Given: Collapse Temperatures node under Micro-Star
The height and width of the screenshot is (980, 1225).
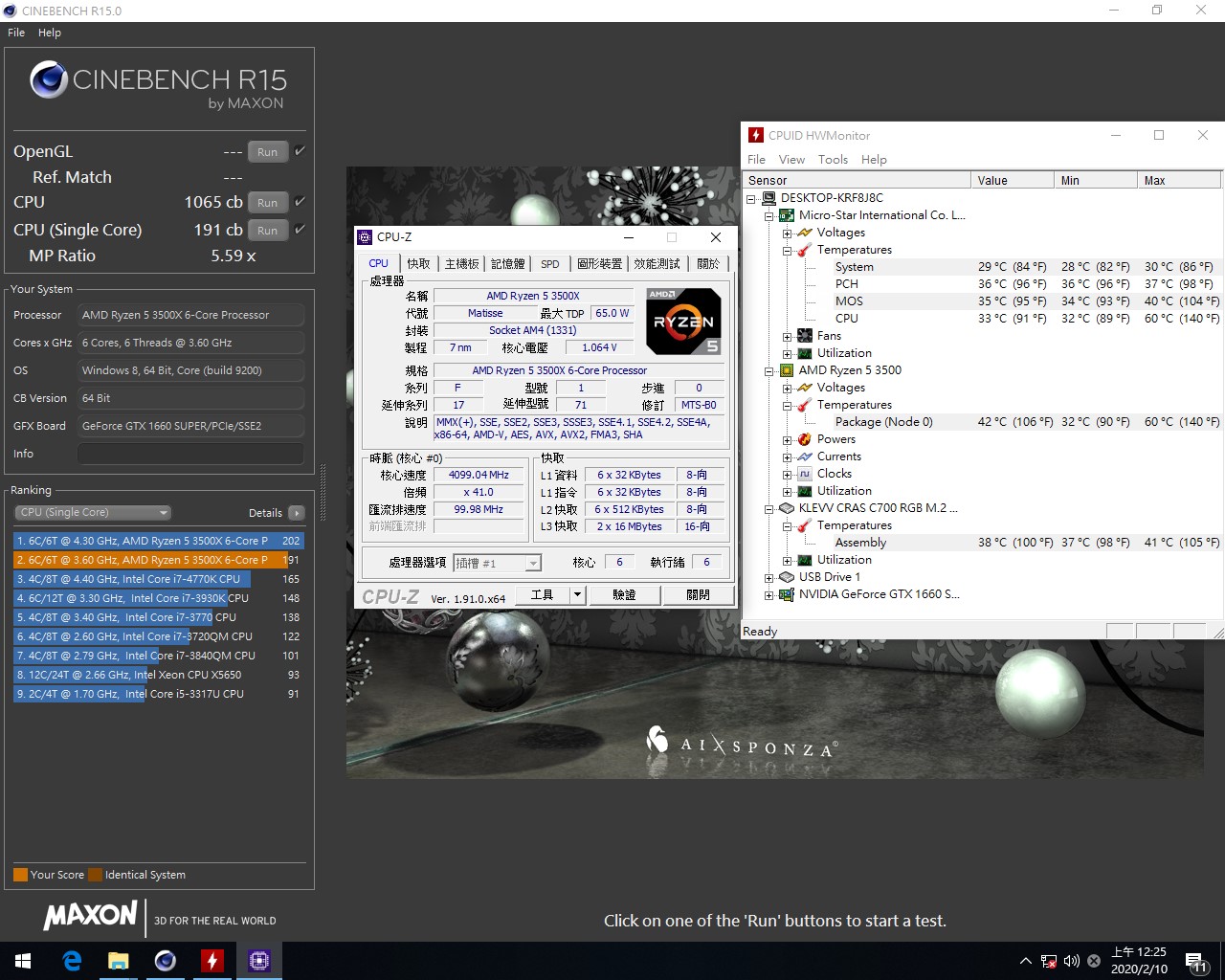Looking at the screenshot, I should point(787,250).
